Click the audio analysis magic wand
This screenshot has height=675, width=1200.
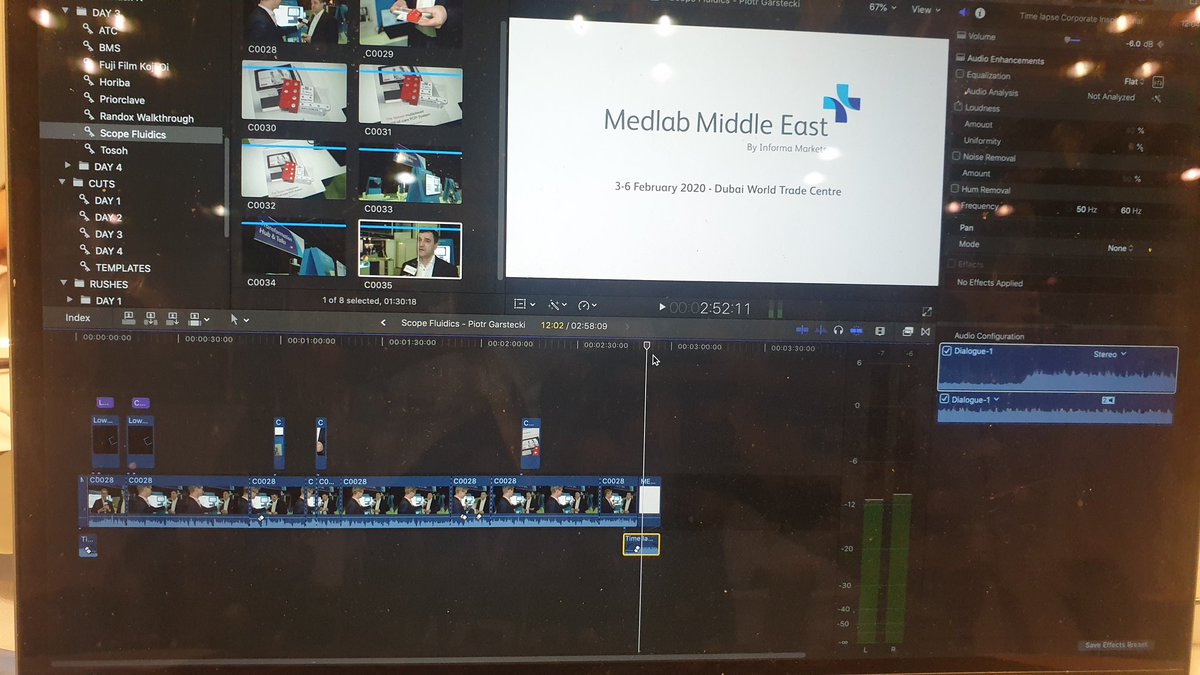pyautogui.click(x=1157, y=98)
